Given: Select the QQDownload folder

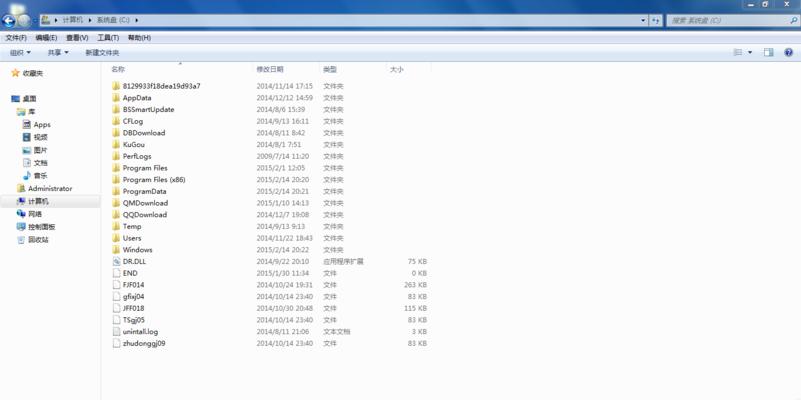Looking at the screenshot, I should [145, 215].
